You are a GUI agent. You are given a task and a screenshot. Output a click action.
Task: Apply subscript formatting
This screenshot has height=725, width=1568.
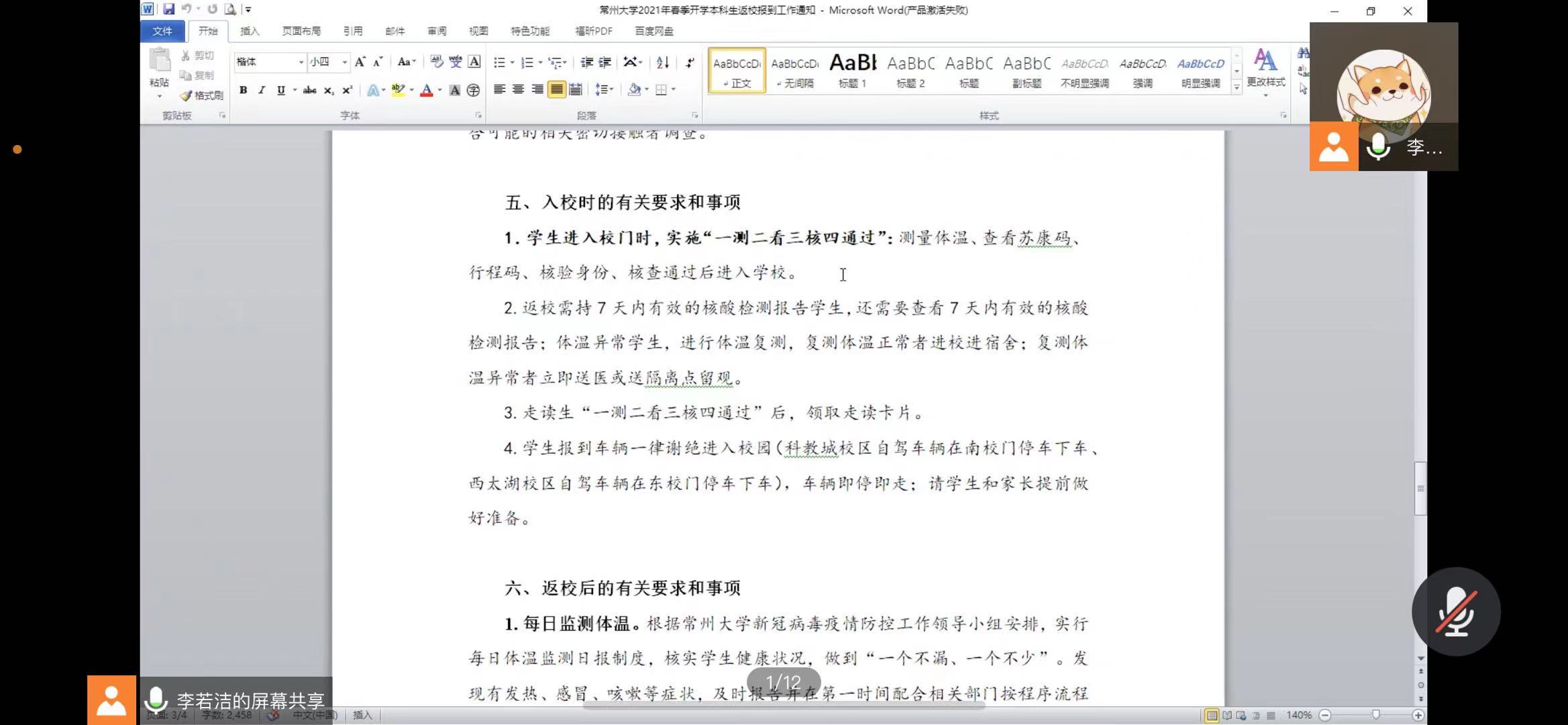[x=329, y=90]
